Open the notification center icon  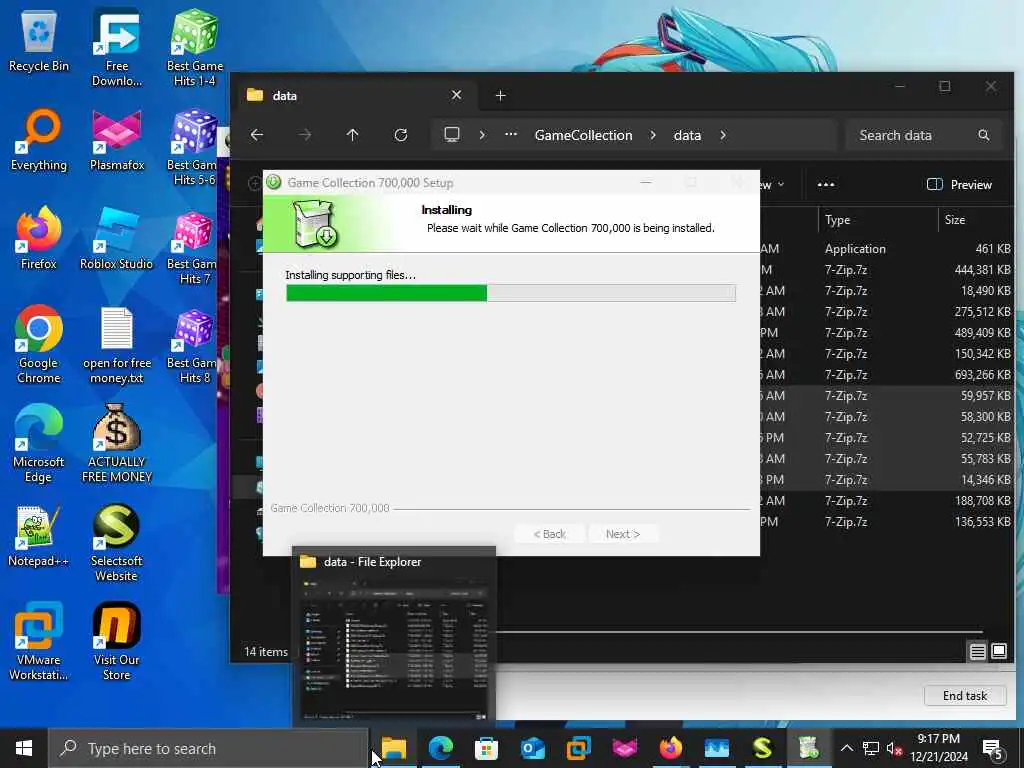(993, 749)
